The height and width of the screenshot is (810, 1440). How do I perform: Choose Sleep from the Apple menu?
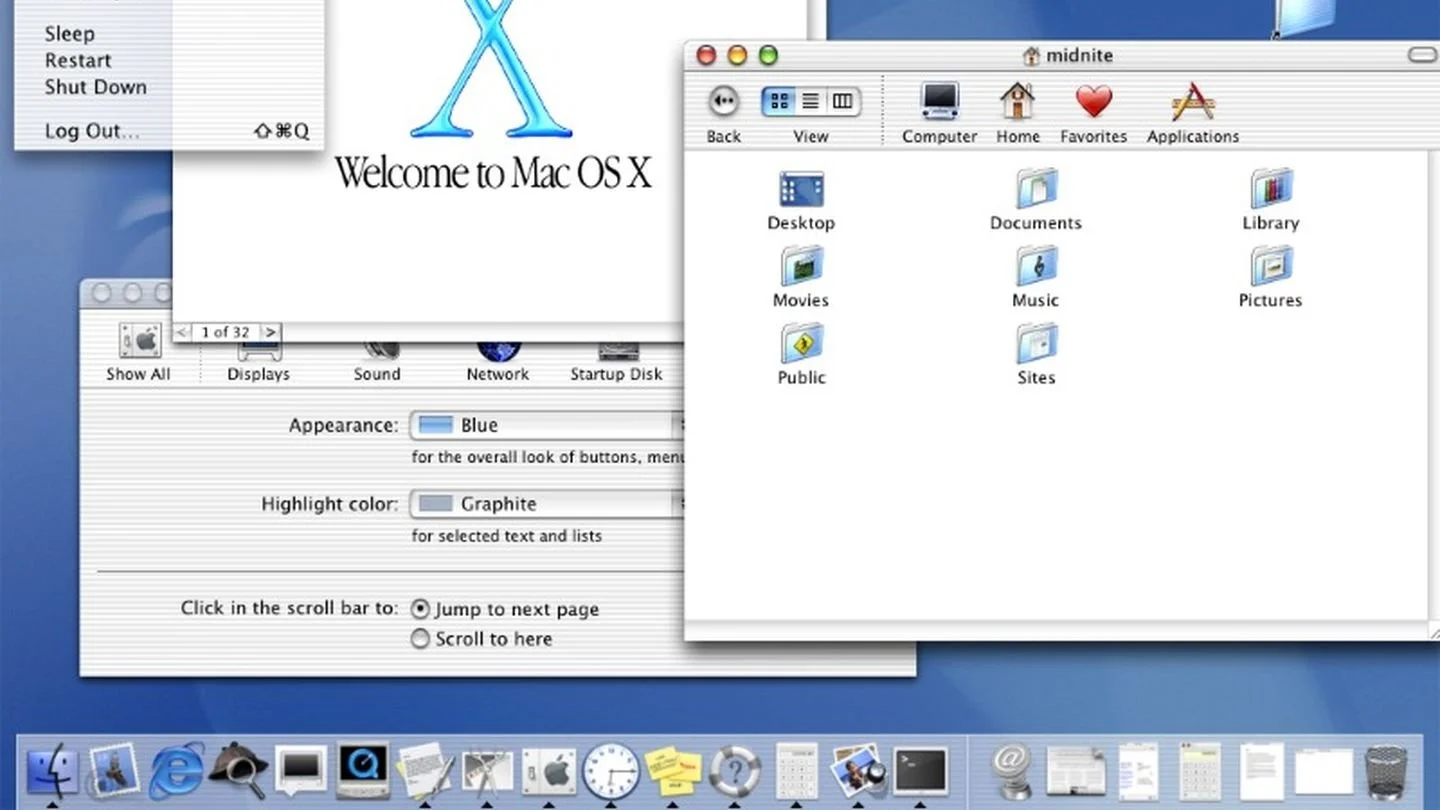(x=70, y=34)
